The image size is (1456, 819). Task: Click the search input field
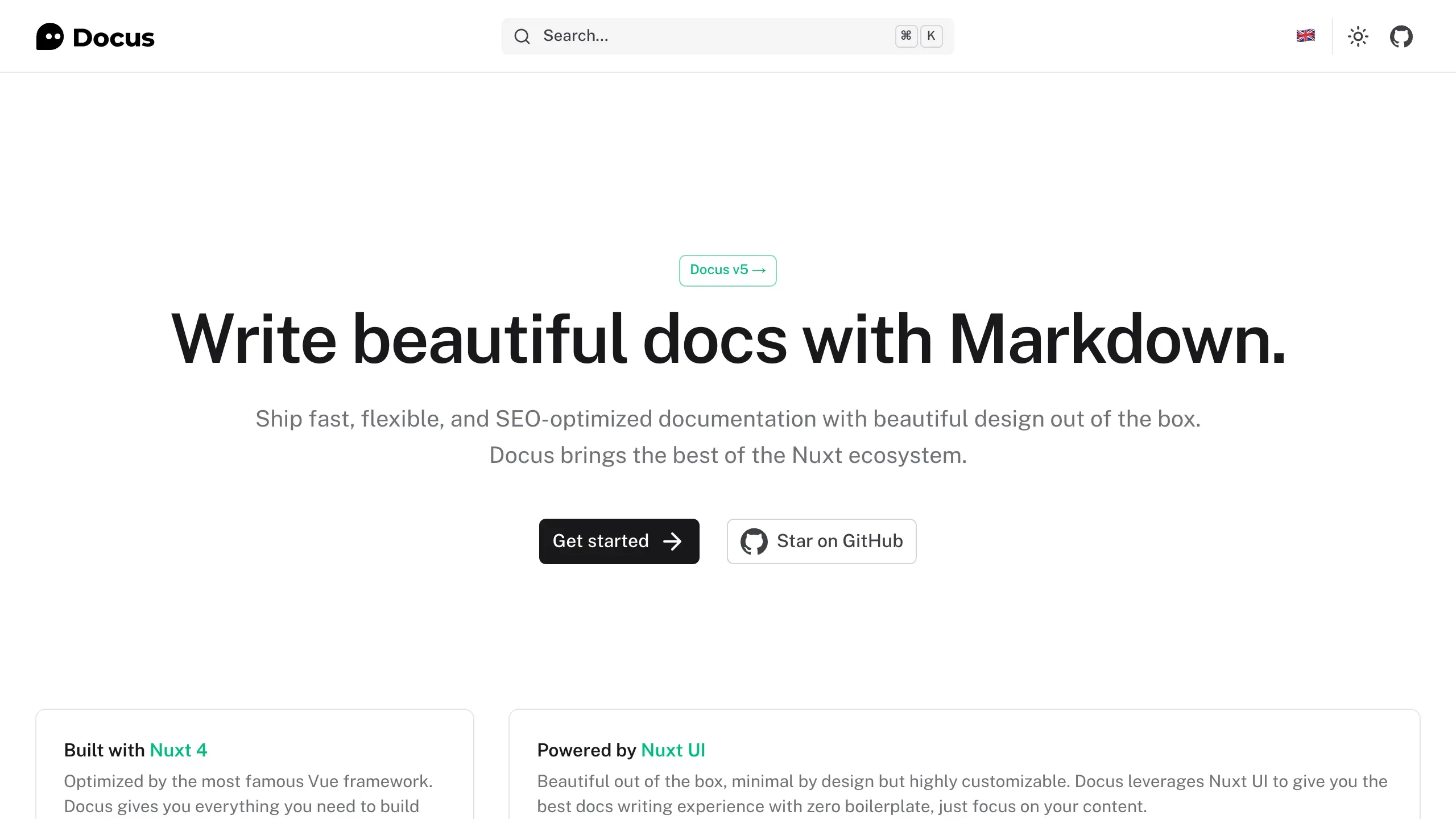click(x=682, y=36)
